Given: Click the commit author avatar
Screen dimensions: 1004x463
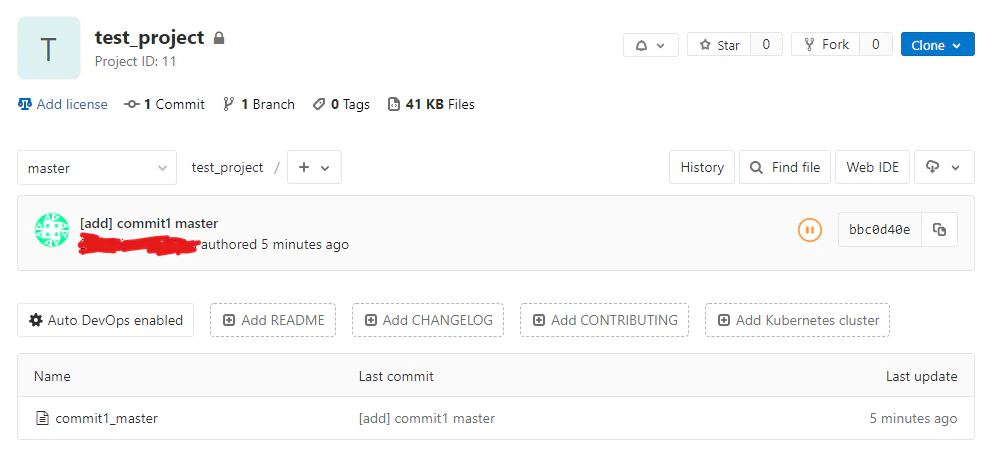Looking at the screenshot, I should (x=51, y=229).
